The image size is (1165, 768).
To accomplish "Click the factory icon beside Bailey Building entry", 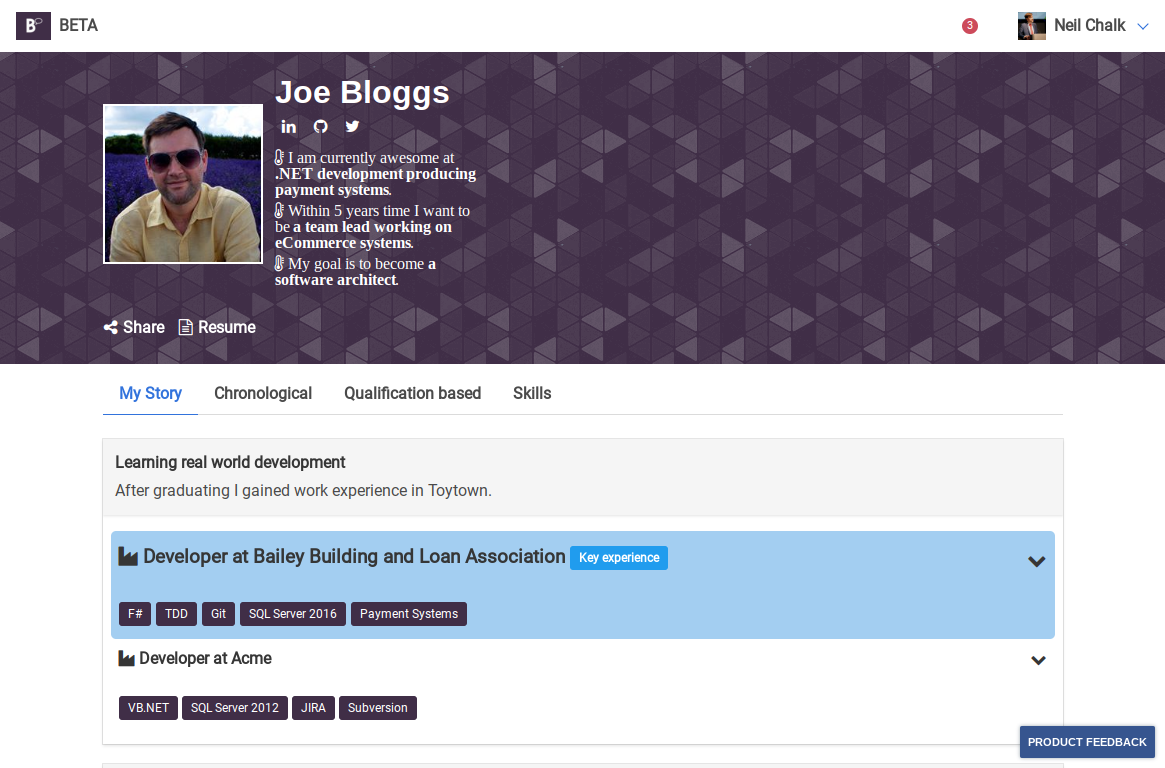I will (x=128, y=557).
